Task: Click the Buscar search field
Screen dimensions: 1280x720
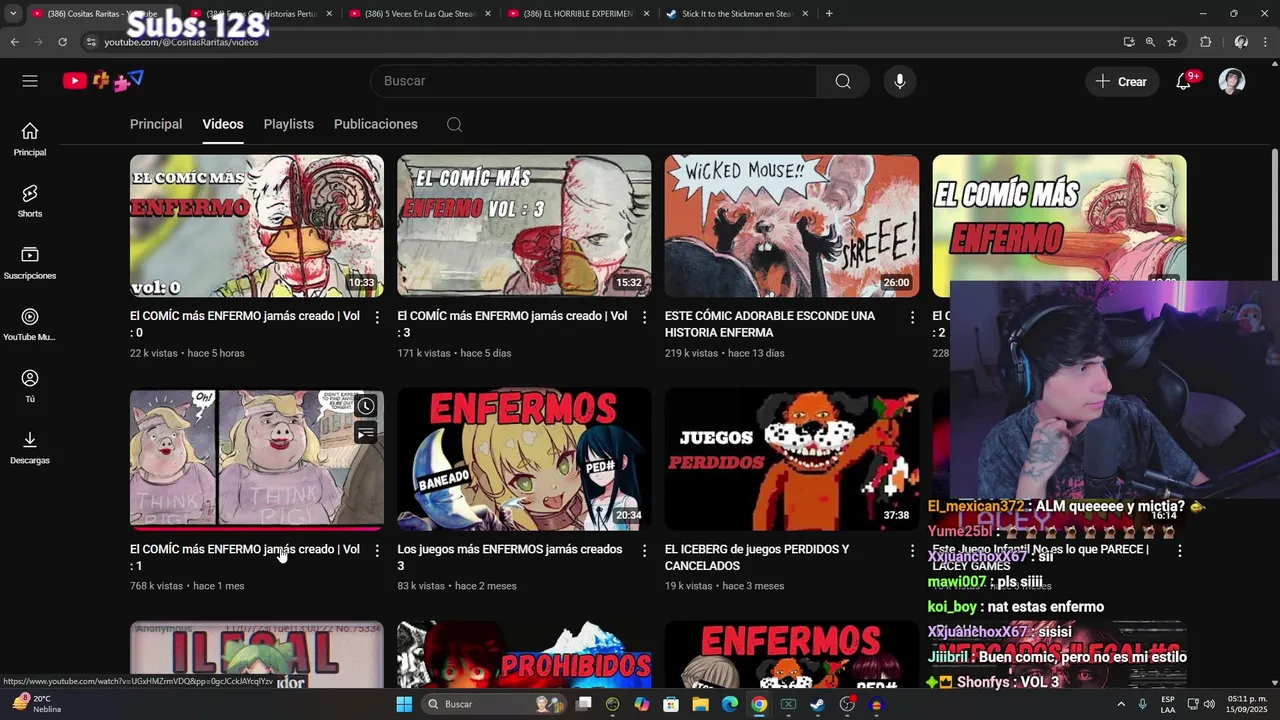Action: click(x=593, y=81)
